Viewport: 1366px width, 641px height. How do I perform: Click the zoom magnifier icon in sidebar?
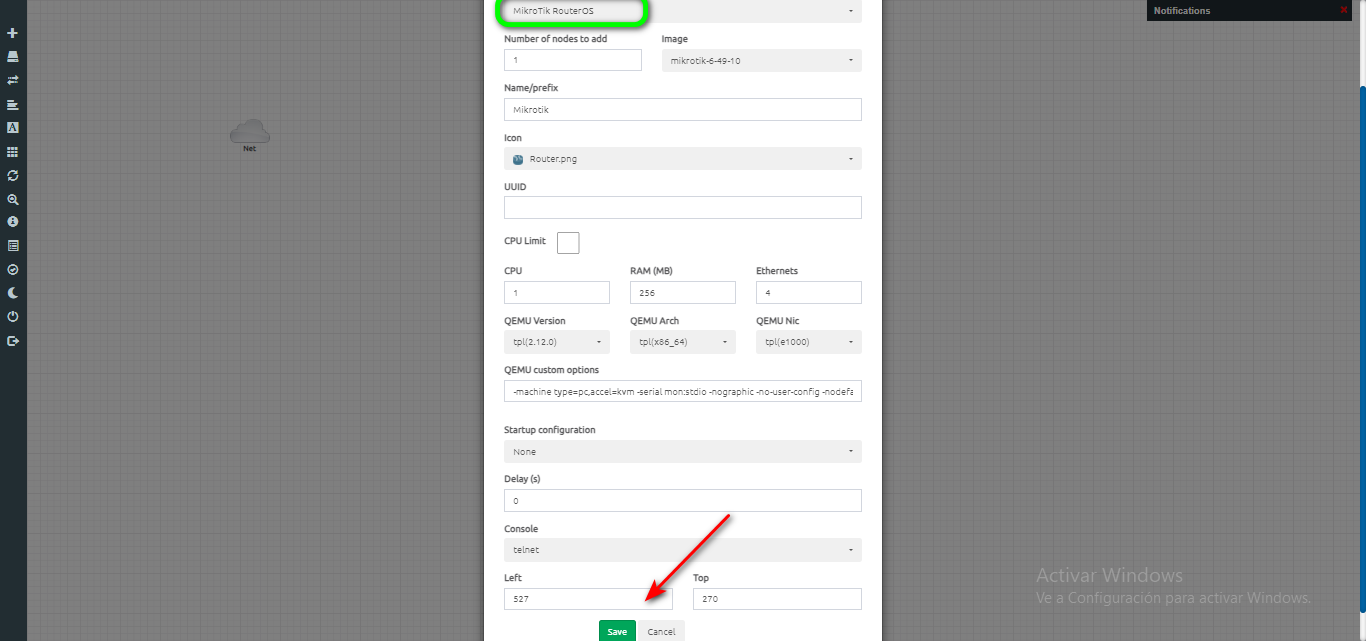tap(13, 199)
